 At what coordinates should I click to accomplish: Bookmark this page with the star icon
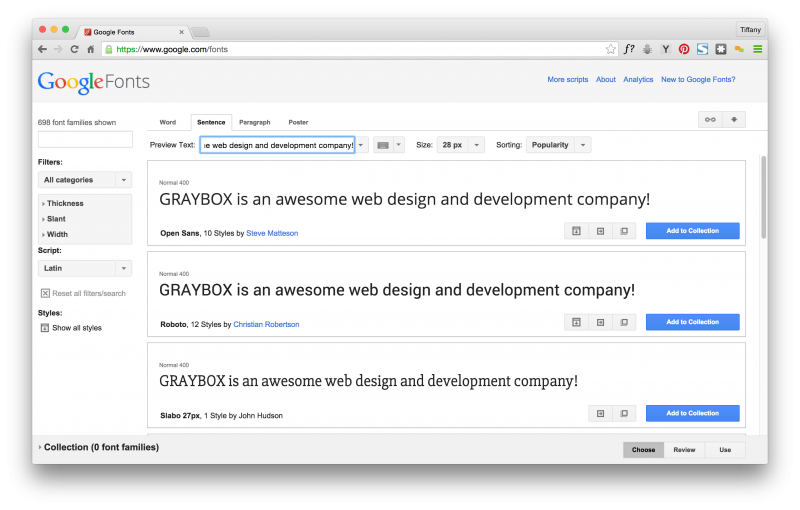point(610,49)
